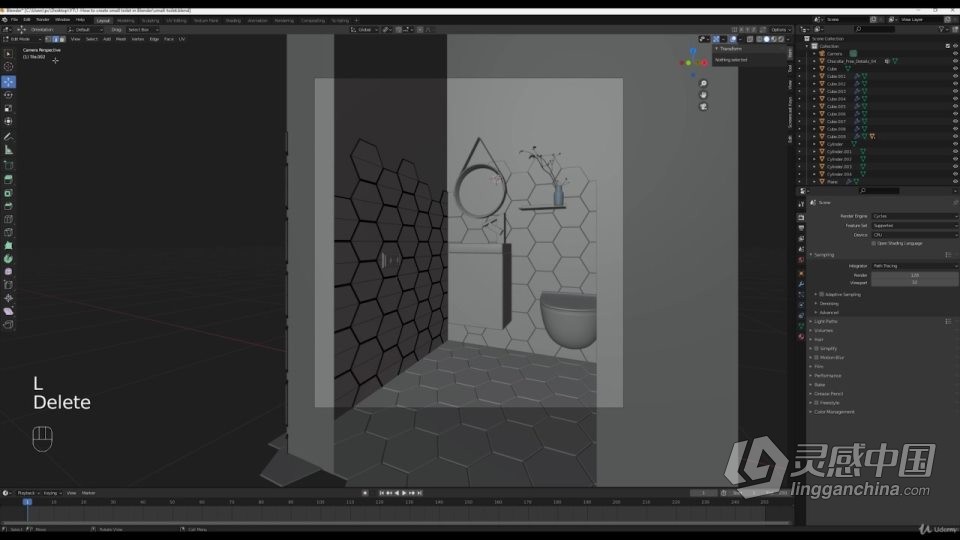Click the viewport pan hand icon
This screenshot has width=960, height=540.
point(703,95)
